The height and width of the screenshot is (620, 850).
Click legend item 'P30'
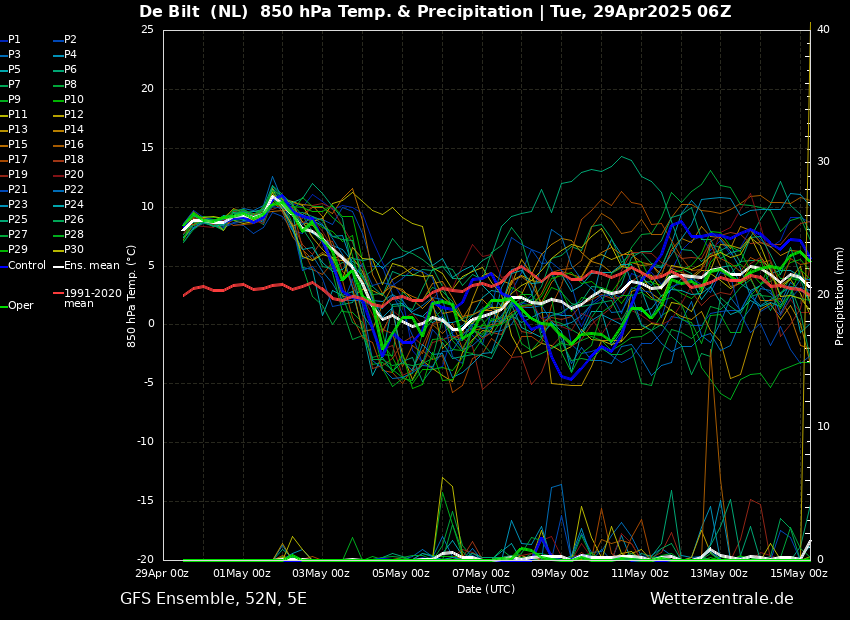pos(74,249)
